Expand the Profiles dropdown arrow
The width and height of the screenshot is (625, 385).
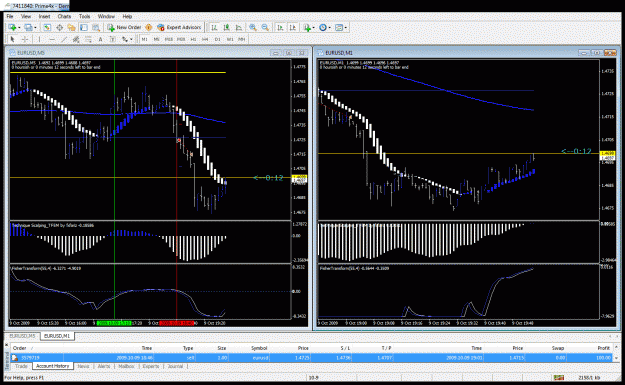pos(35,28)
